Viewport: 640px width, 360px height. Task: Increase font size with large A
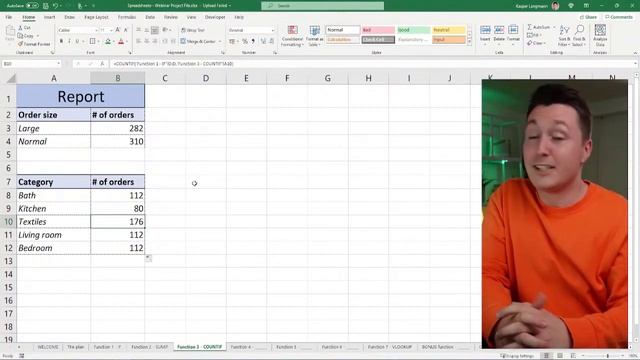[x=118, y=30]
